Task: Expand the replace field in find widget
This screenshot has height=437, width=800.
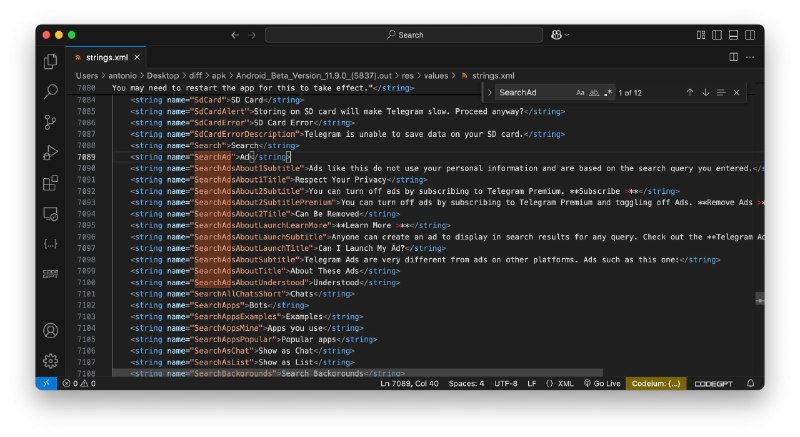Action: [x=489, y=93]
